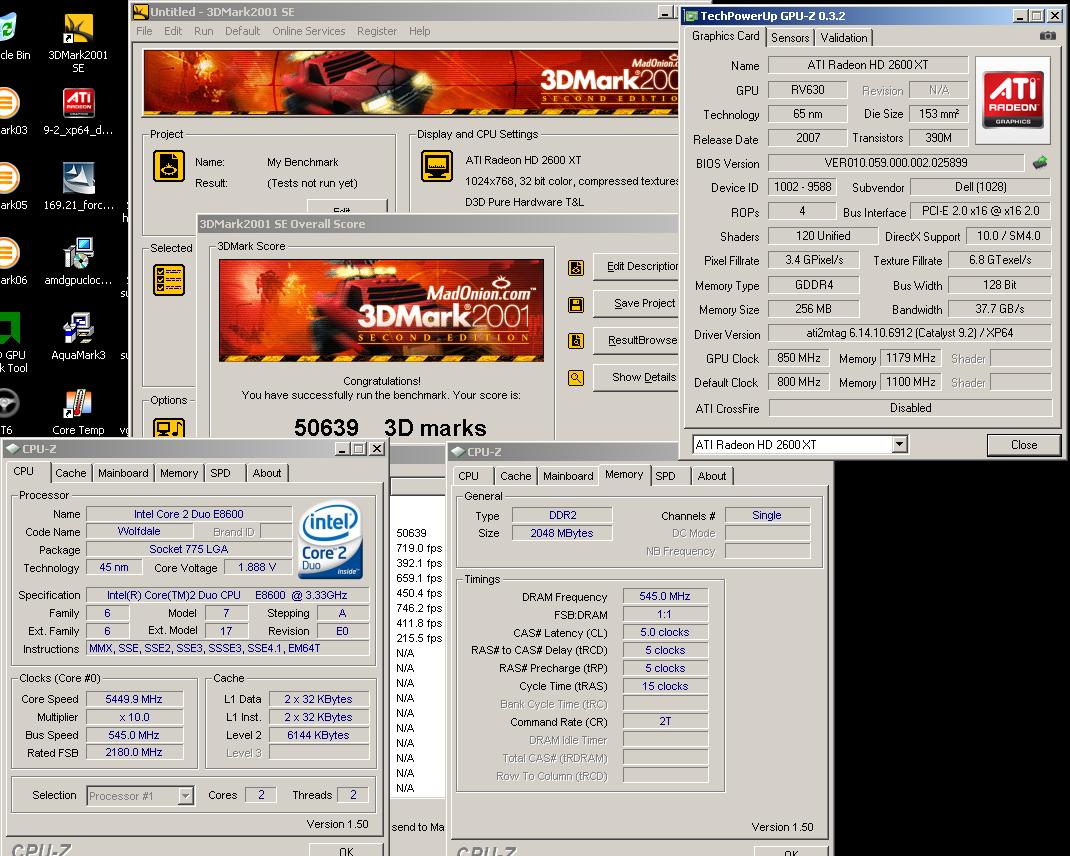
Task: Click the GPU-Z Close button
Action: point(1024,444)
